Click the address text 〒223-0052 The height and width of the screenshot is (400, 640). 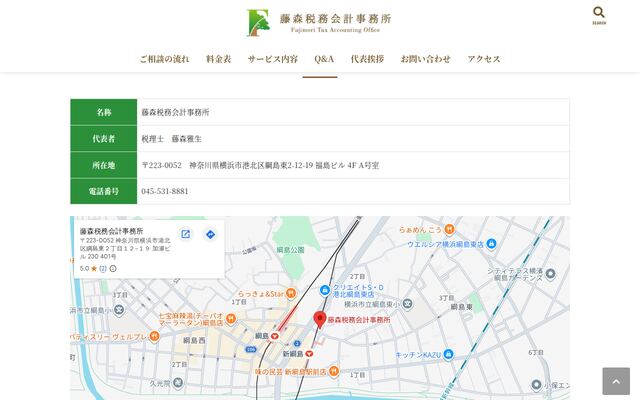coord(161,165)
